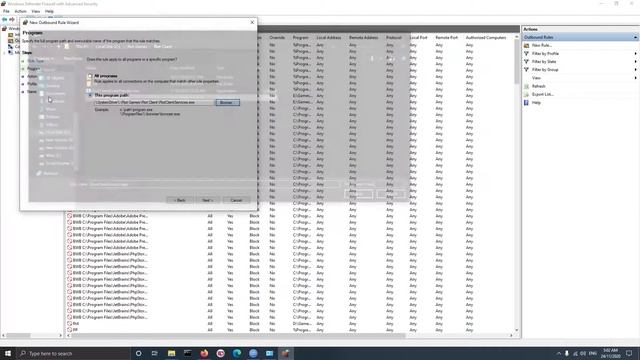Open the File menu
This screenshot has width=640, height=360.
click(x=6, y=11)
